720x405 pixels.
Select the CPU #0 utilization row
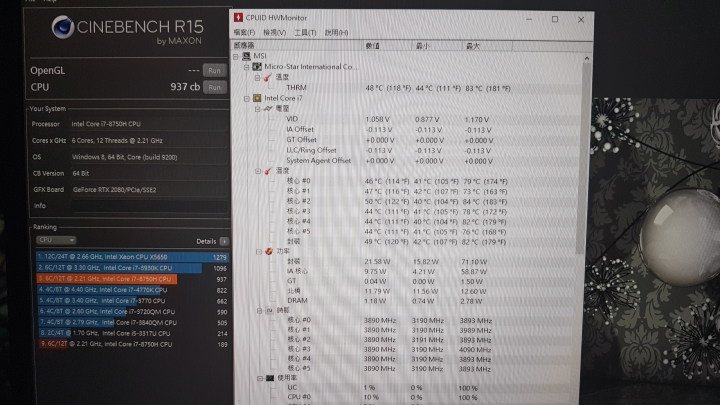pos(382,397)
